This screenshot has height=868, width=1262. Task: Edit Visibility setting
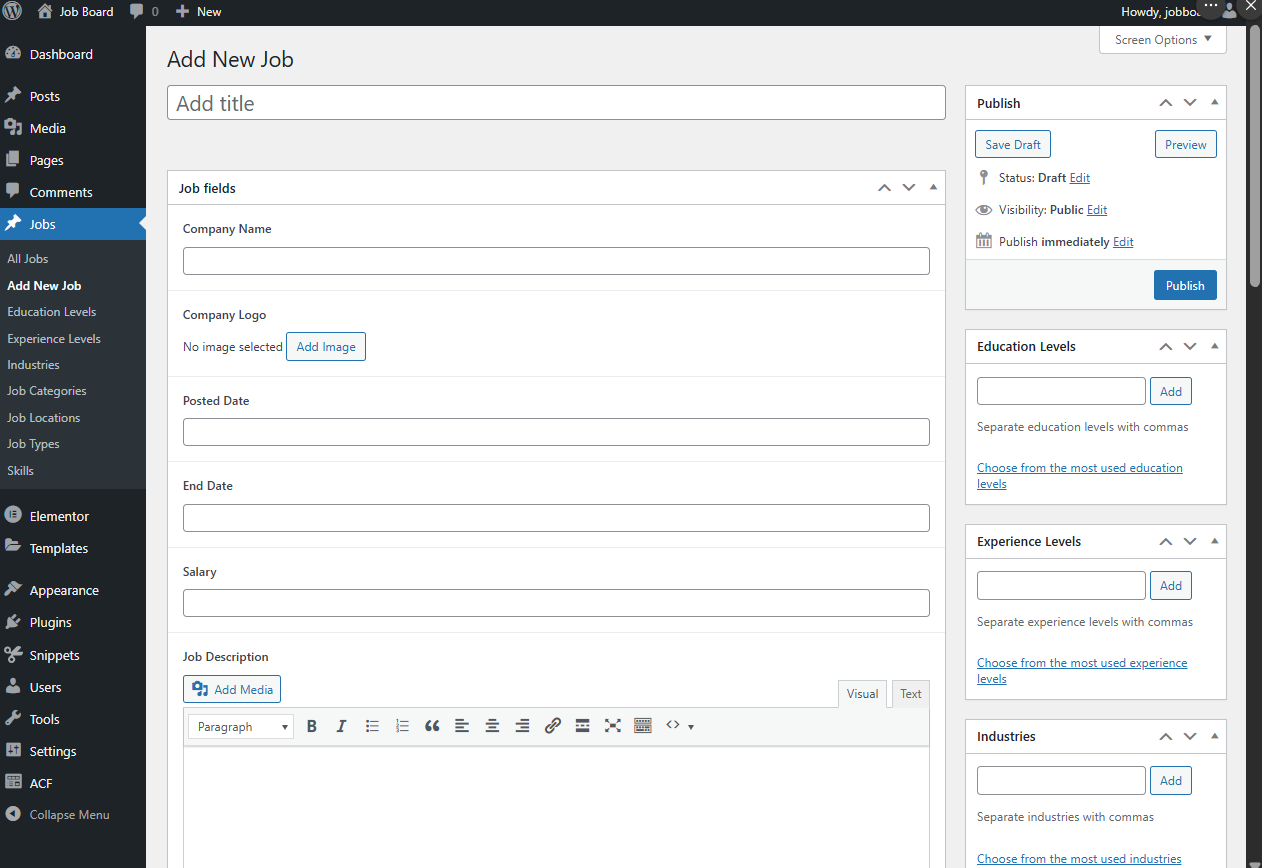[x=1097, y=209]
